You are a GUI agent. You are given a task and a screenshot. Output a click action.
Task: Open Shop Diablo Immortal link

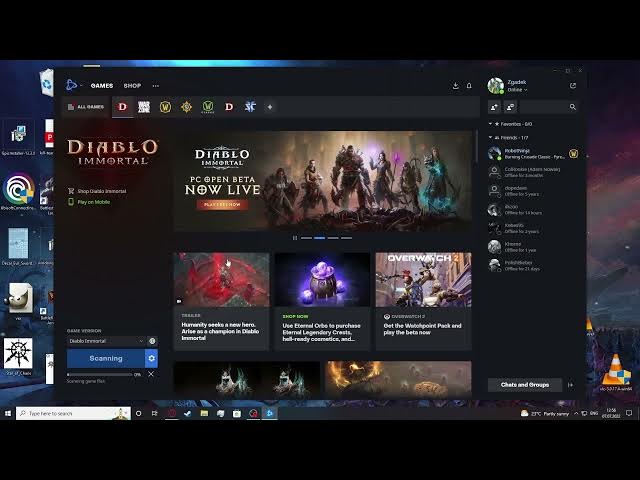tap(97, 191)
